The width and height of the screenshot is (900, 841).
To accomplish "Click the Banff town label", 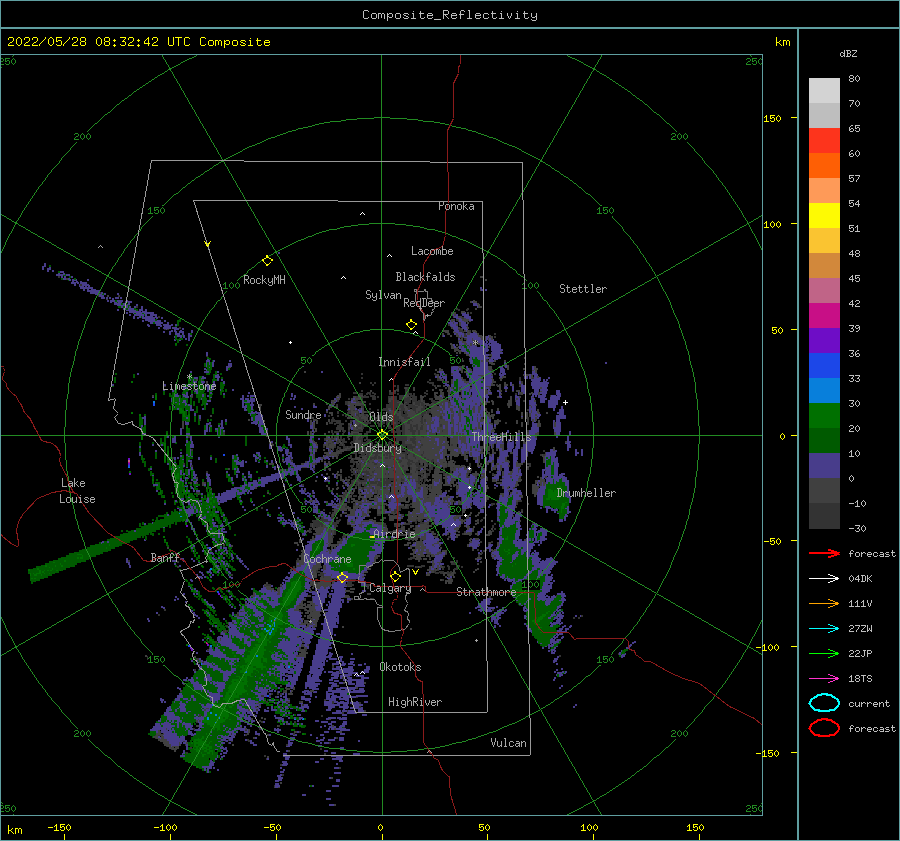I will pos(165,557).
